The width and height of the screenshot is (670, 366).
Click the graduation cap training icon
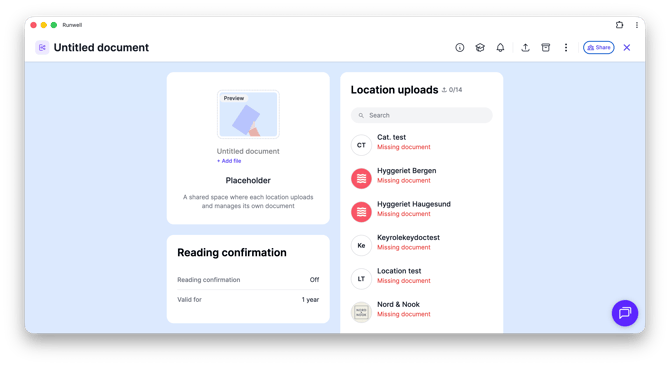480,48
